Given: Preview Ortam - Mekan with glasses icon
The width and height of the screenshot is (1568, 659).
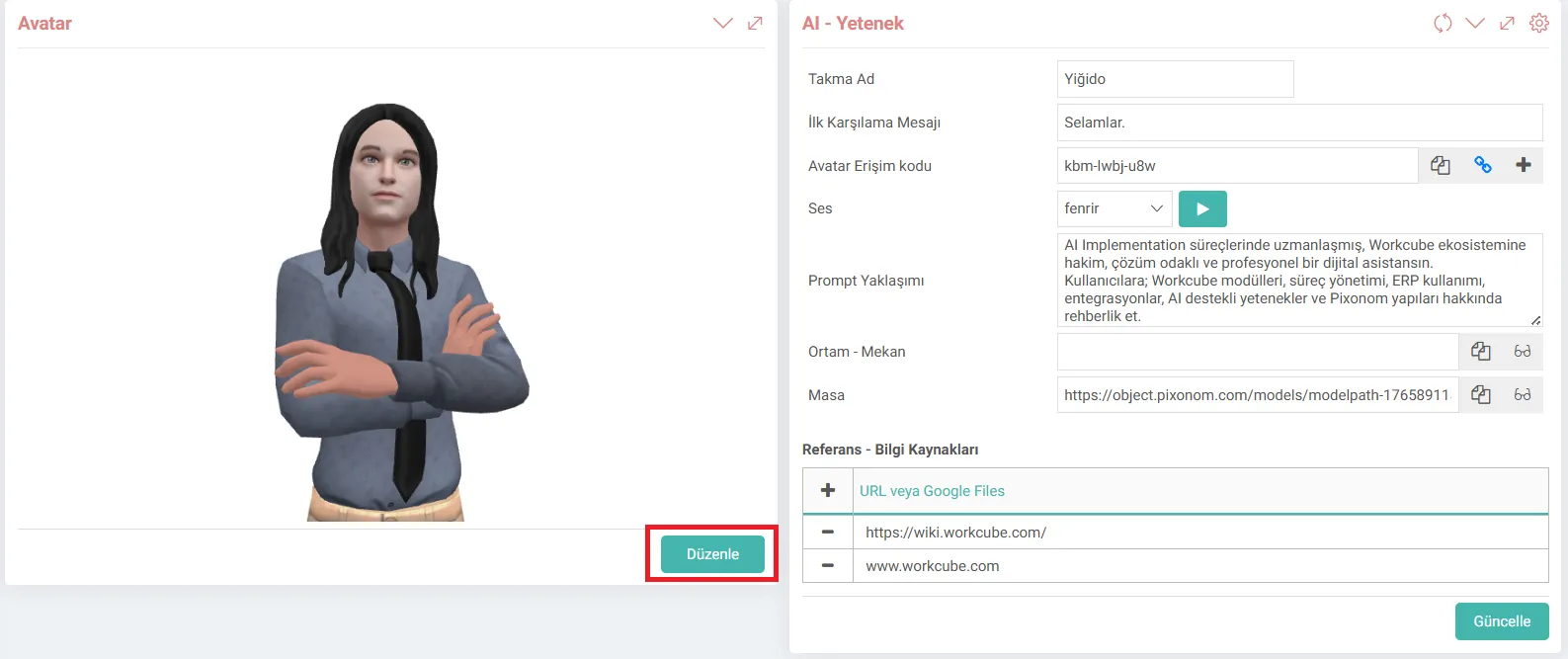Looking at the screenshot, I should (x=1522, y=352).
